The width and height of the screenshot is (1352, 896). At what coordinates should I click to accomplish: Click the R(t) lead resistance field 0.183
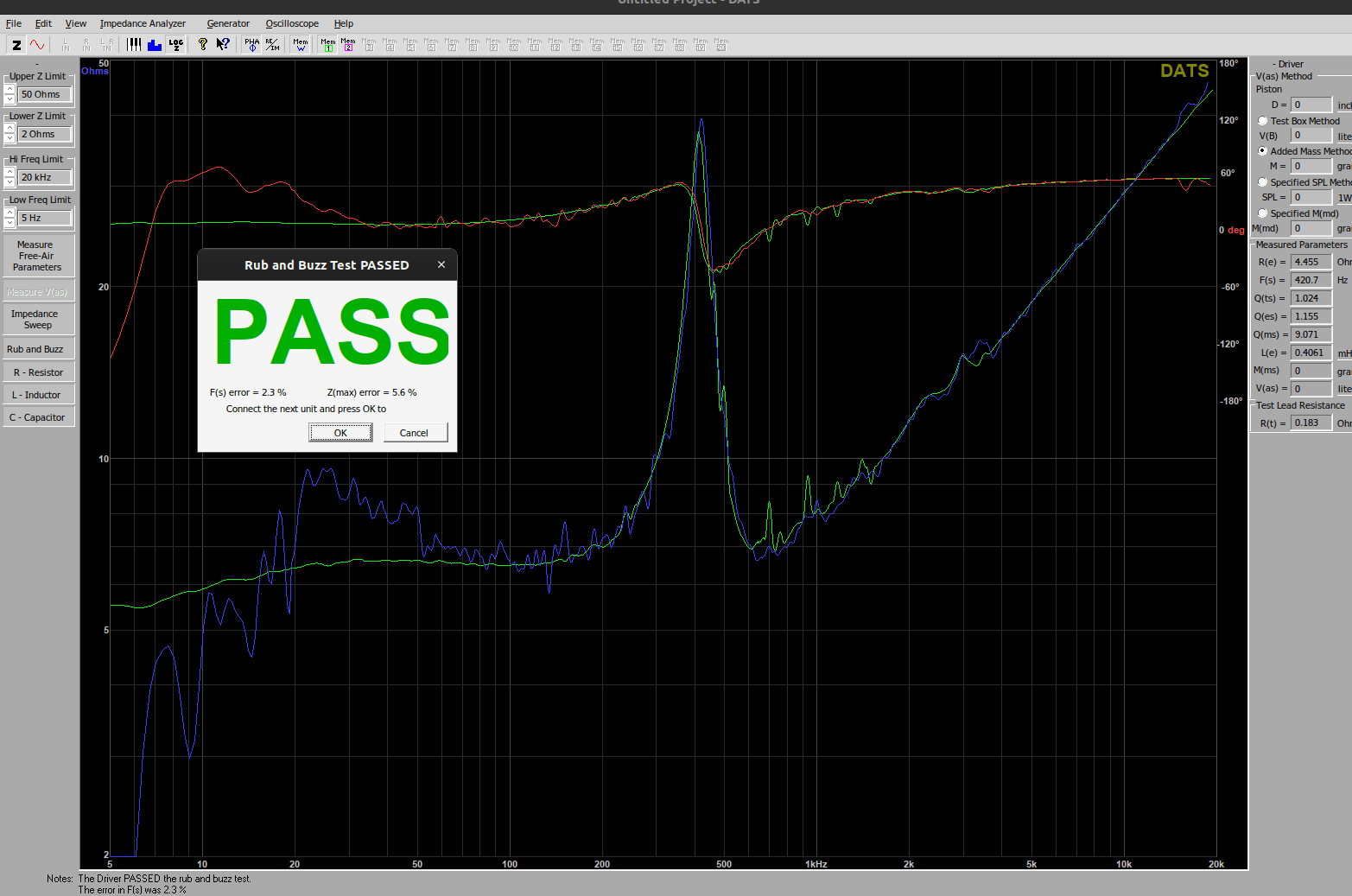pyautogui.click(x=1311, y=423)
